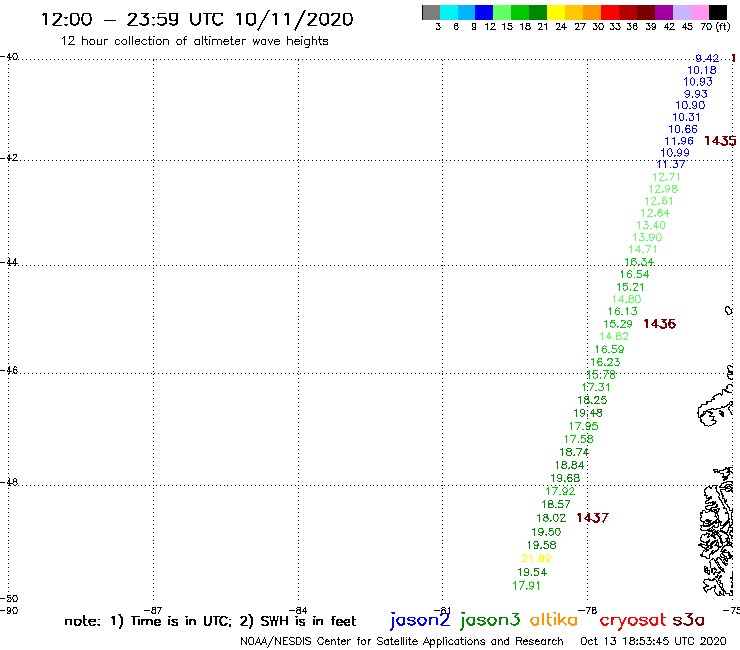Click the 'Time is in UTC; SWH is in feet' note
This screenshot has width=740, height=650.
coord(210,621)
